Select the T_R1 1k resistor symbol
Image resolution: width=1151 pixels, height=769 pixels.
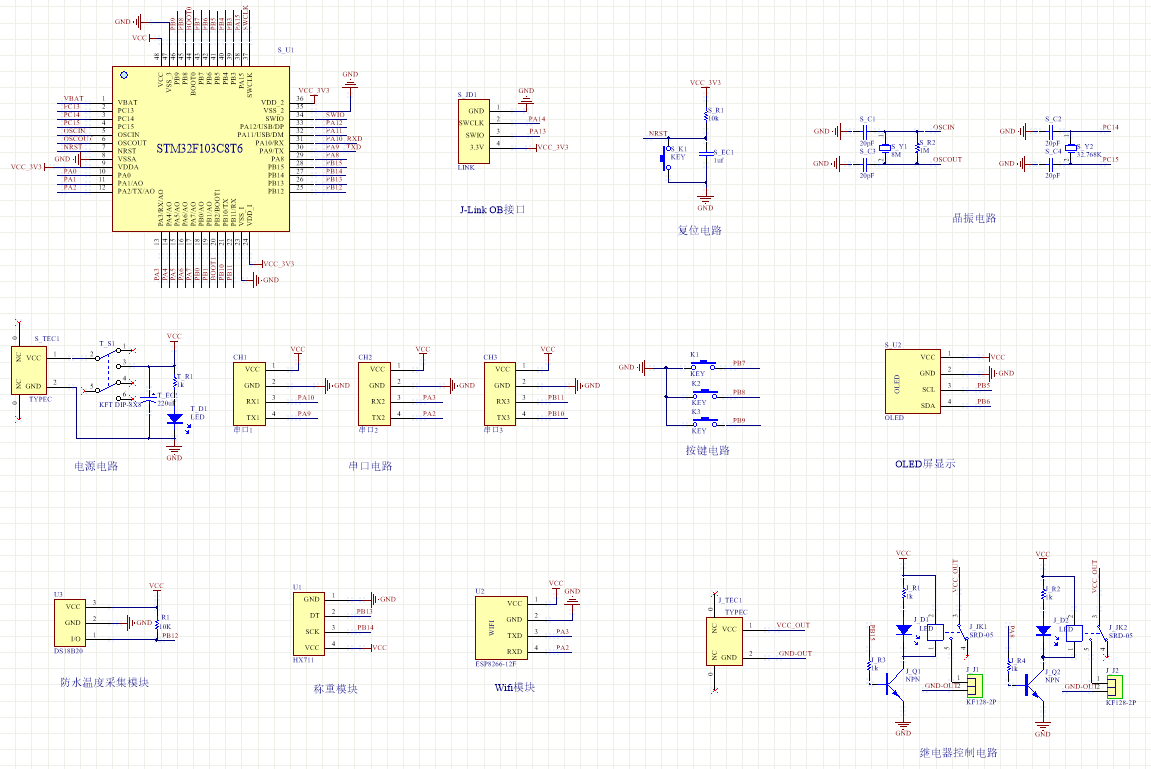174,381
